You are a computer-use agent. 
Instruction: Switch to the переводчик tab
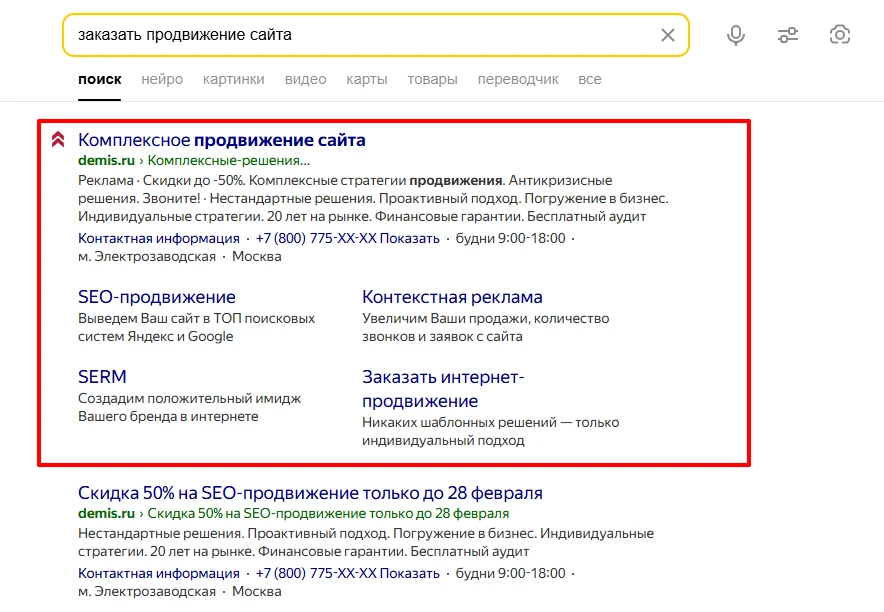pos(518,79)
